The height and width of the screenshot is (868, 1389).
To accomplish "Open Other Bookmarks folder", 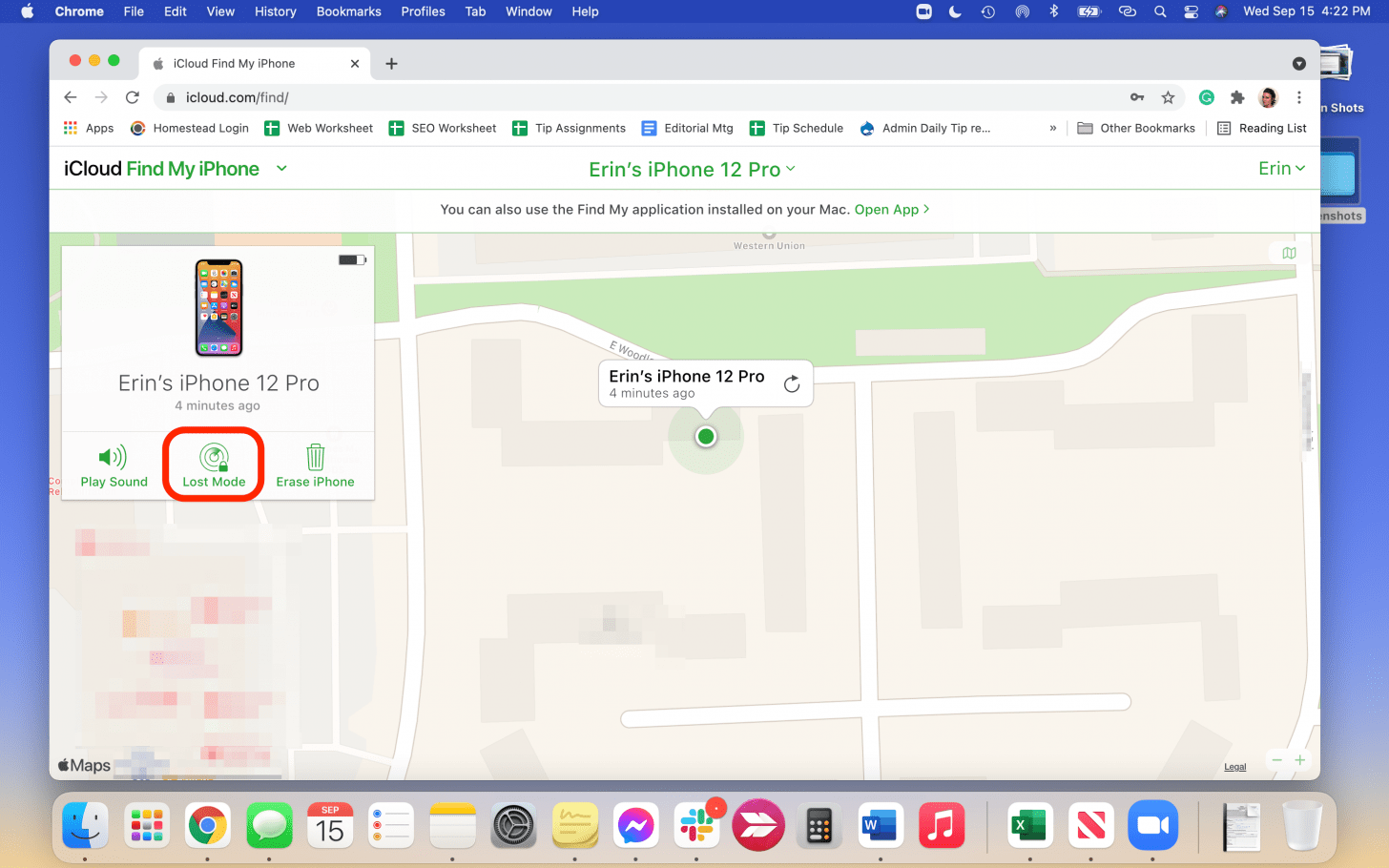I will tap(1136, 128).
